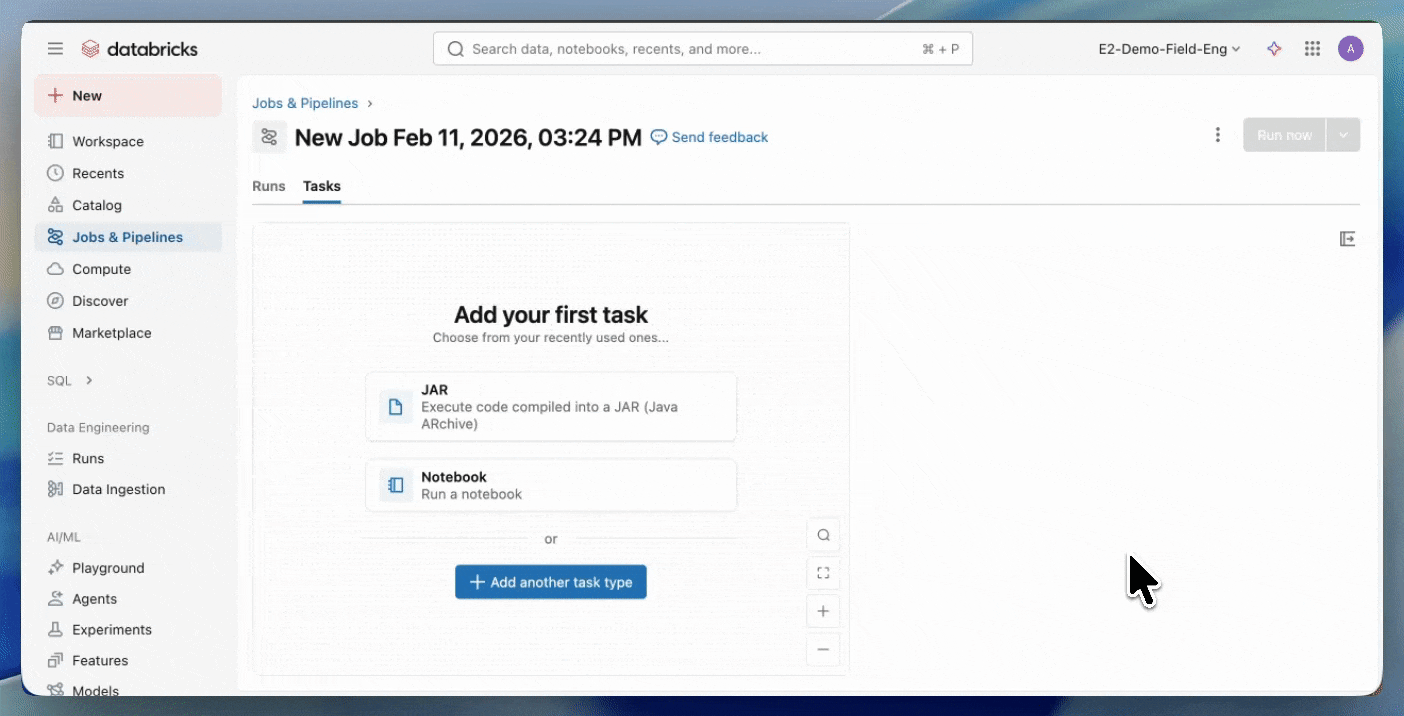Expand the E2-Demo-Field-Eng workspace dropdown
The height and width of the screenshot is (716, 1404).
coord(1168,48)
